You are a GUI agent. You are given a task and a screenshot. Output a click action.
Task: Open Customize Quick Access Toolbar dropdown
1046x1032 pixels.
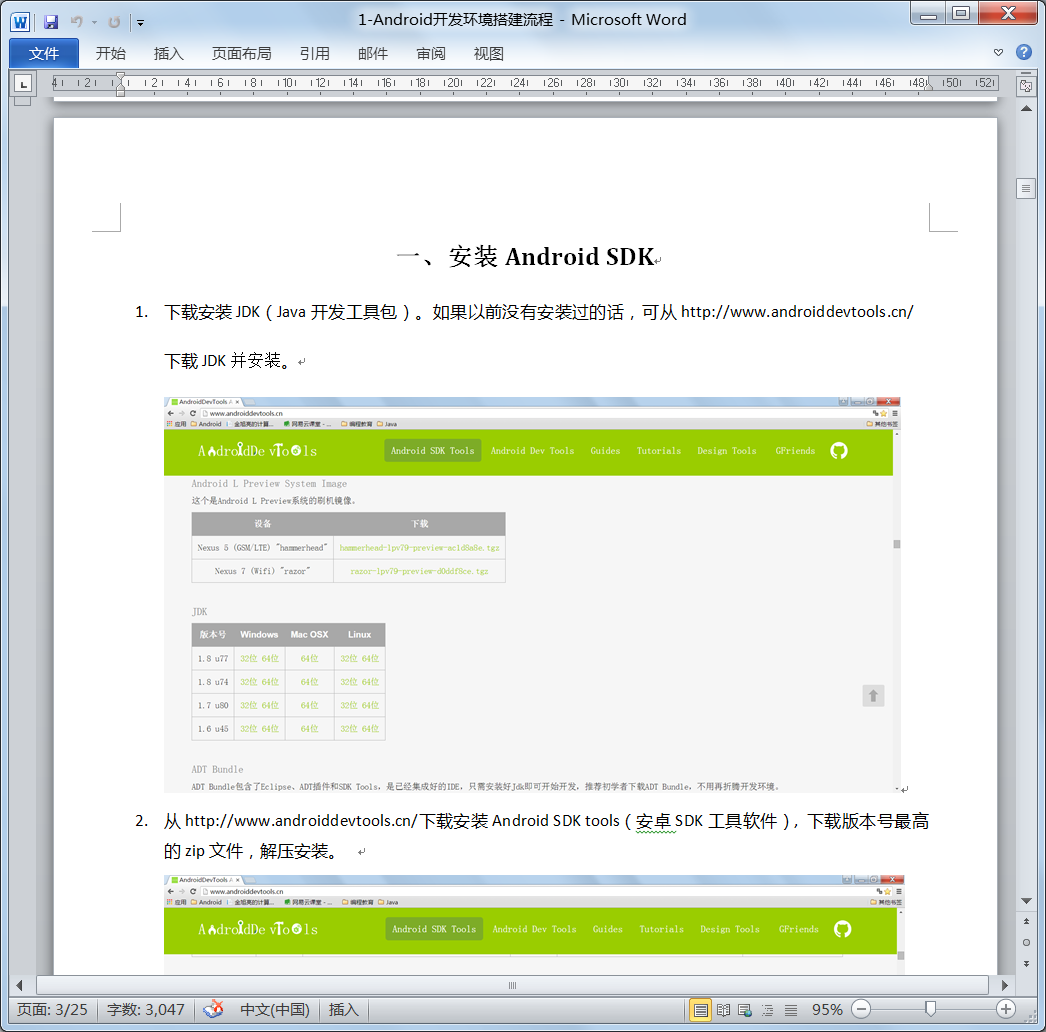141,23
